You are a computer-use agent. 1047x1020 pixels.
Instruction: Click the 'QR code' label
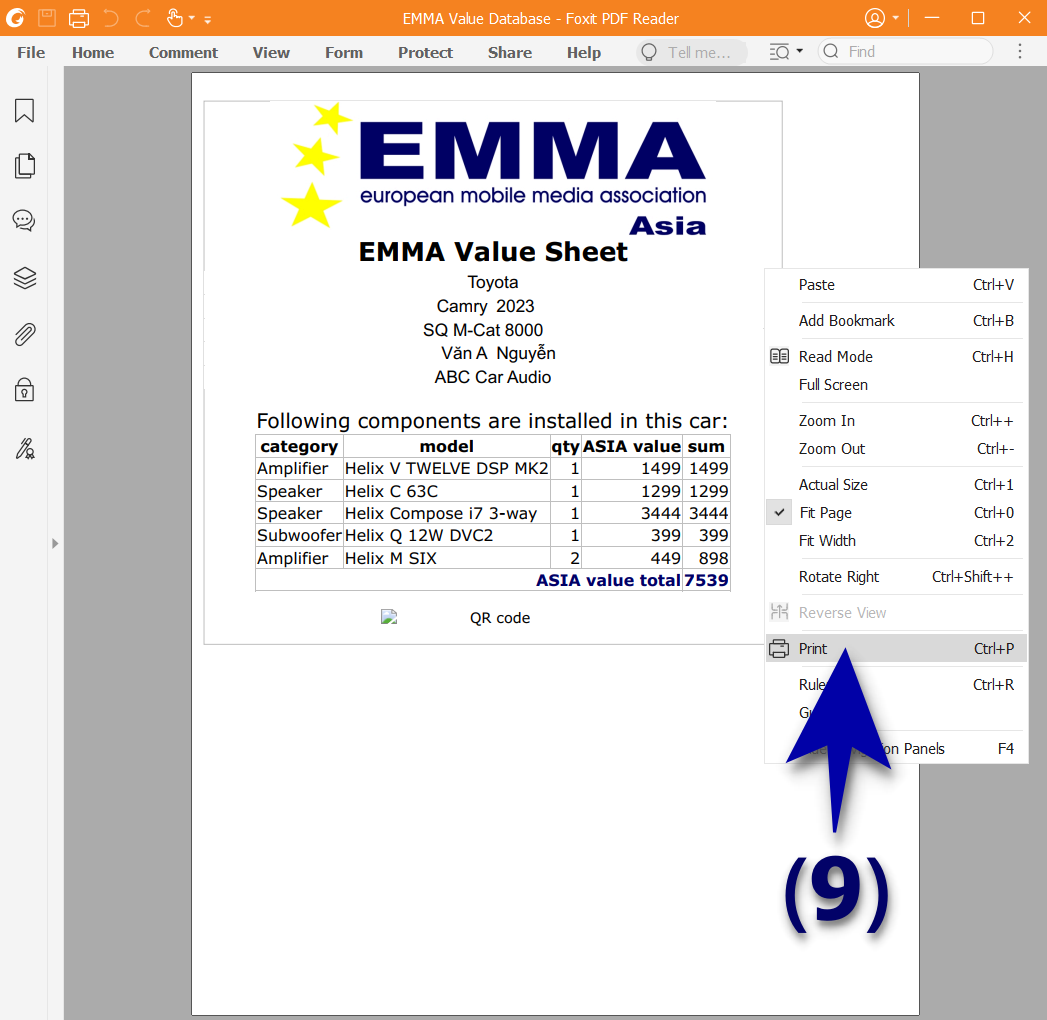pos(500,618)
